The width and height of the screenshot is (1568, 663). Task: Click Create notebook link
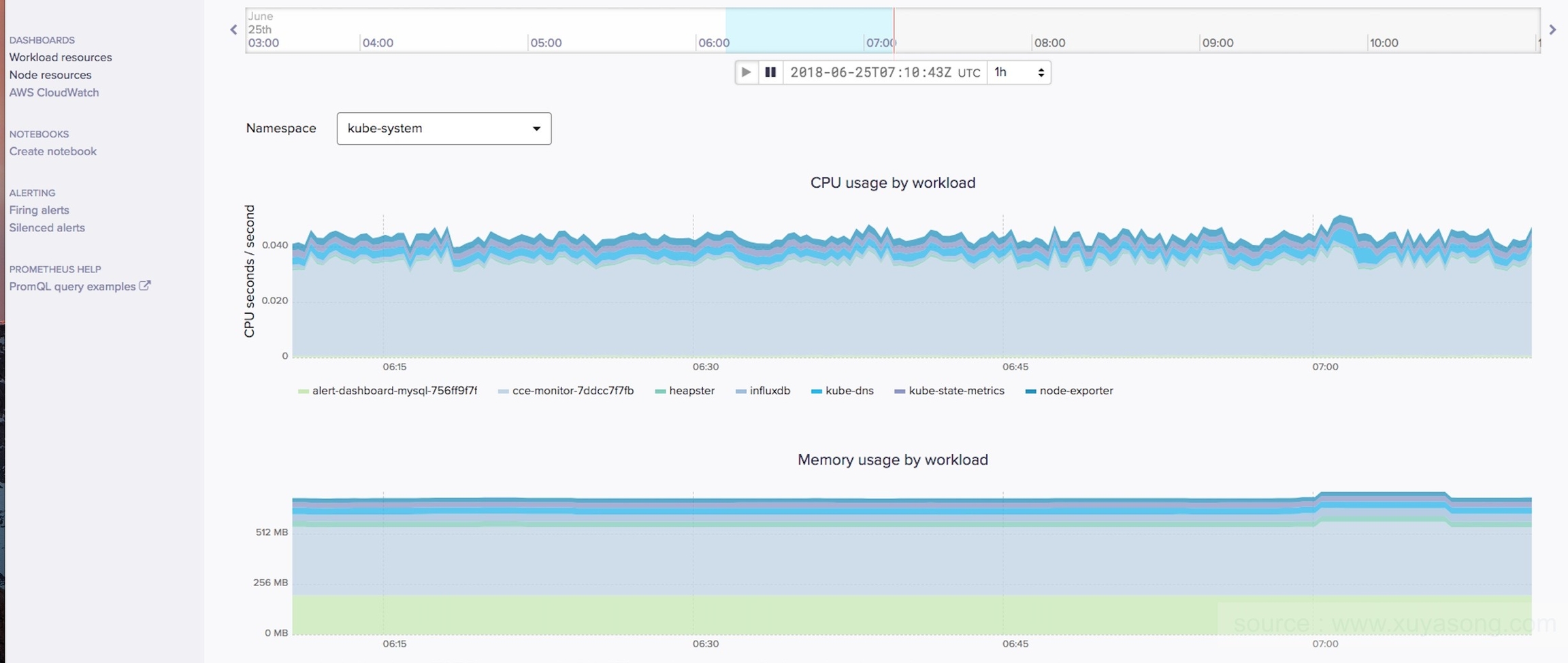[53, 151]
